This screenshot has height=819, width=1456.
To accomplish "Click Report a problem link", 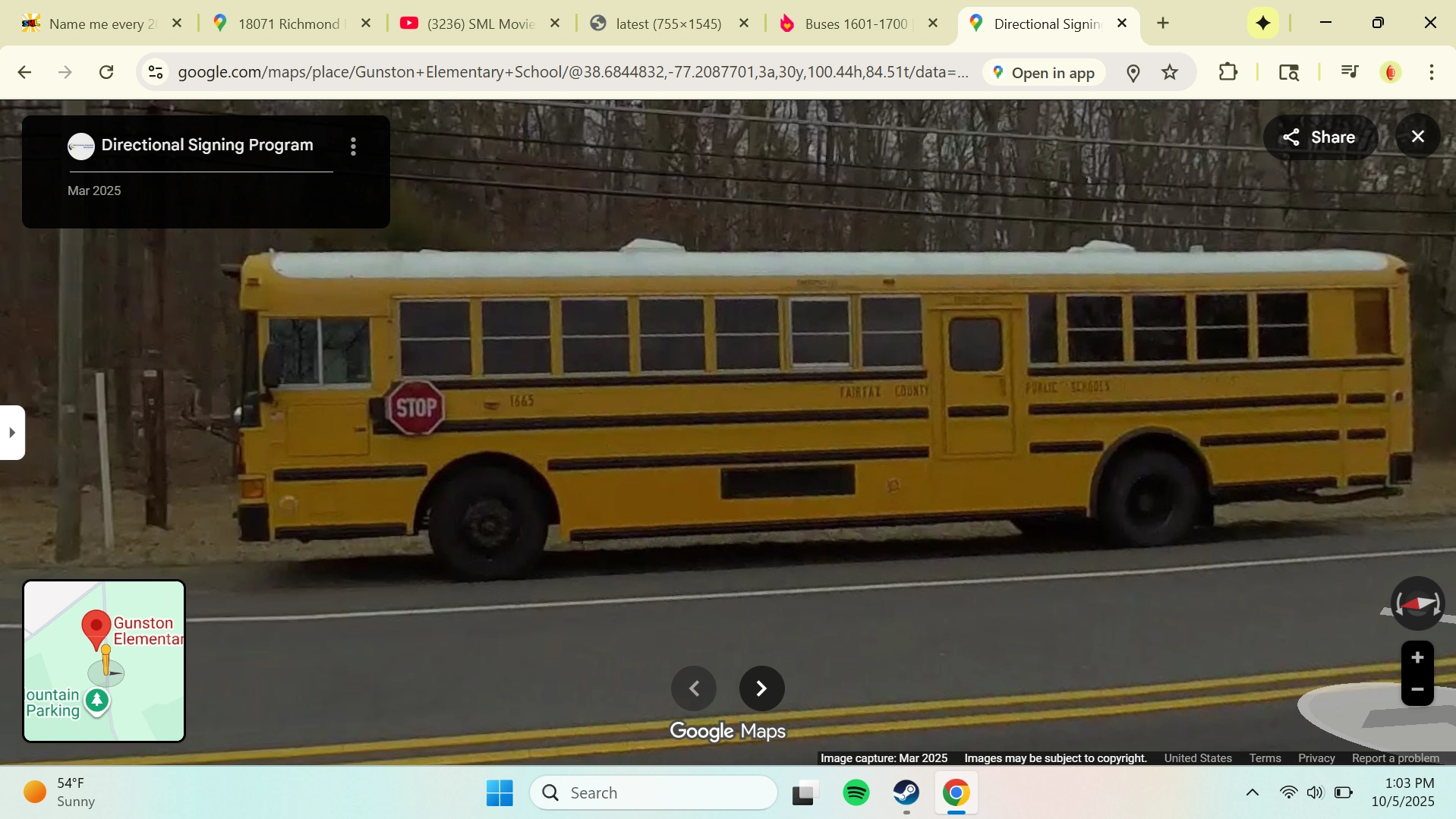I will 1395,758.
